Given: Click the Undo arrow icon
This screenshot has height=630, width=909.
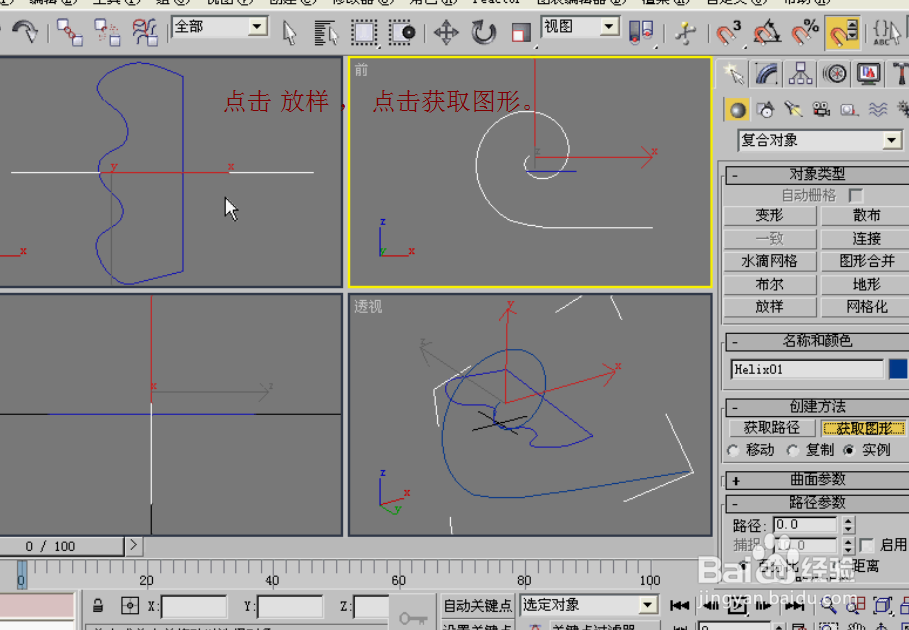Looking at the screenshot, I should (25, 31).
